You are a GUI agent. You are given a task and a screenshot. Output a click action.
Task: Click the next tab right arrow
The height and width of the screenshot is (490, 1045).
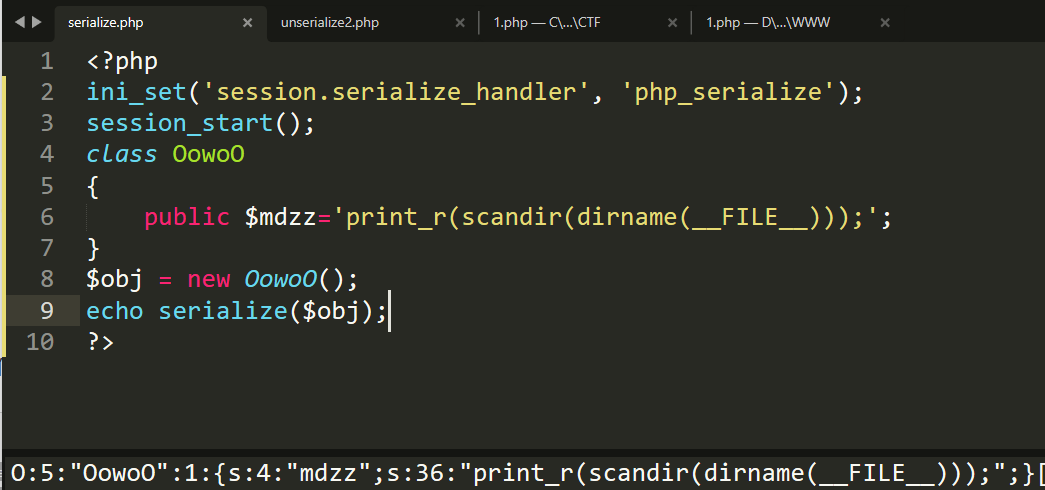pos(37,23)
